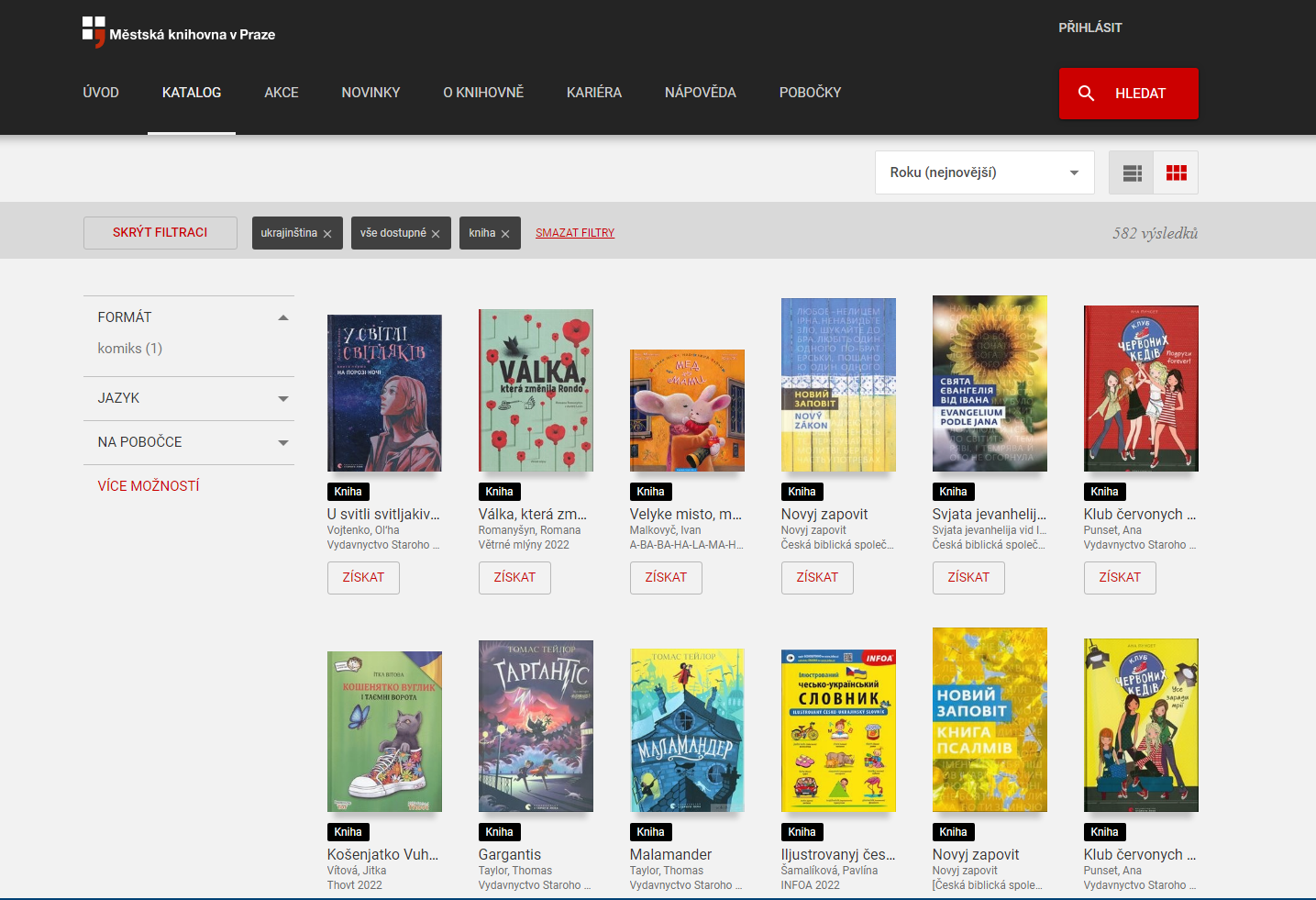
Task: Remove the ukrajinština filter chip
Action: tap(327, 234)
